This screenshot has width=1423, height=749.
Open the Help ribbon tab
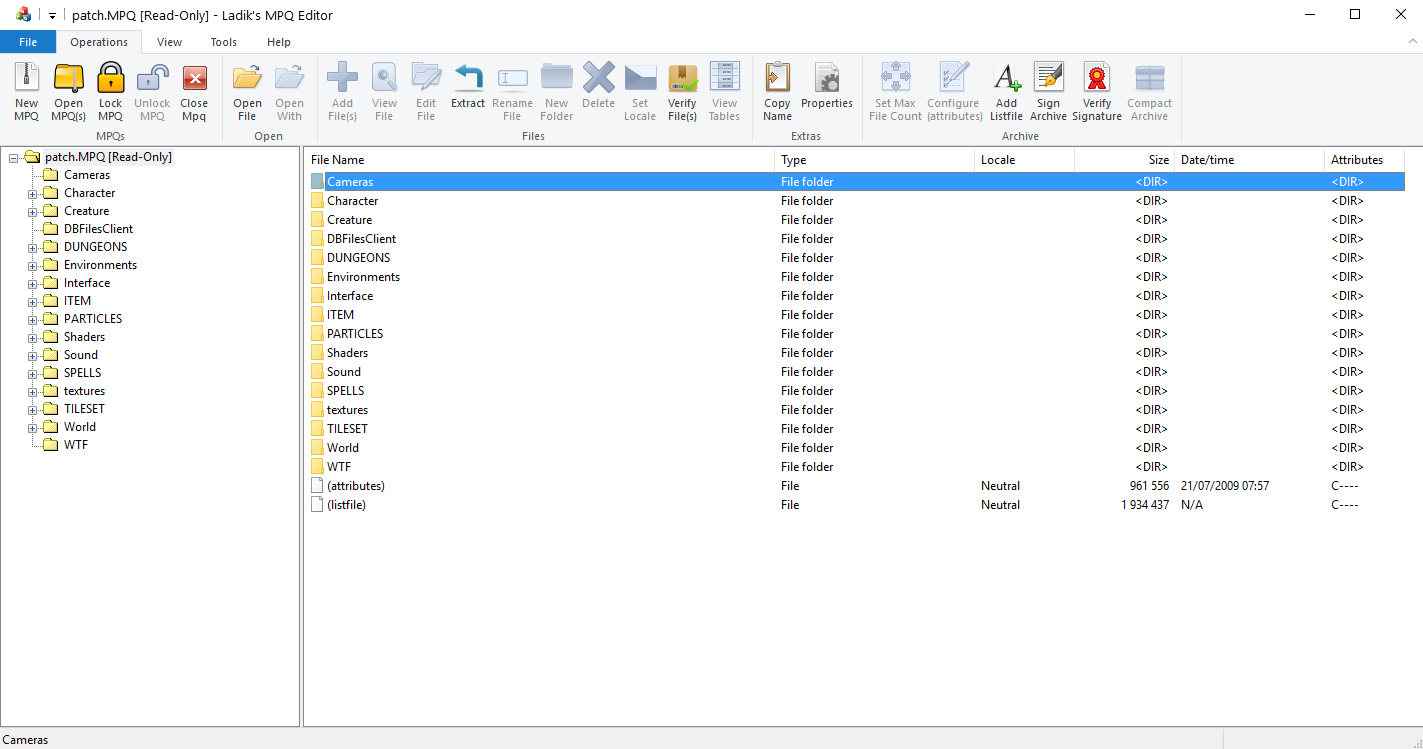click(279, 42)
